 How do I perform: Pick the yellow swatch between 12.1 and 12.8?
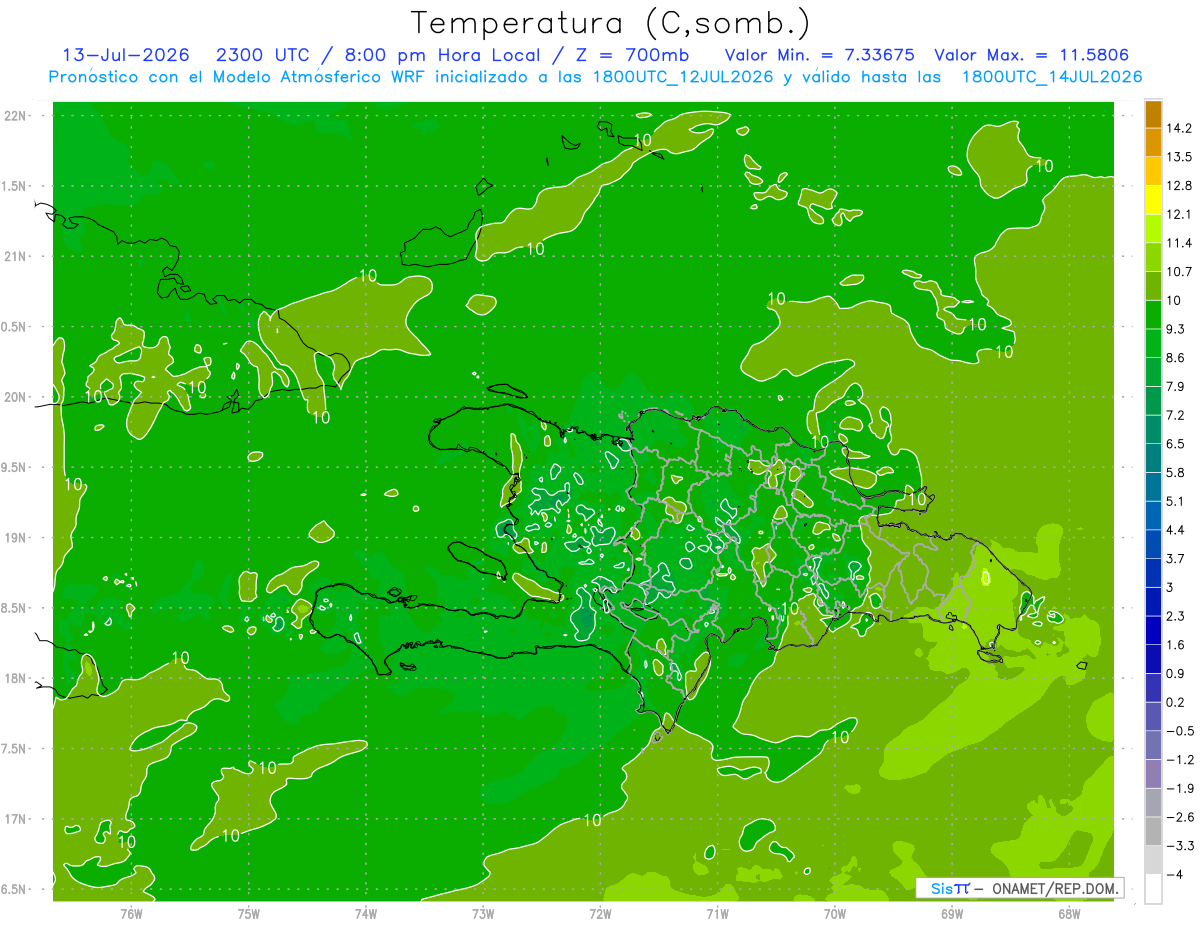point(1153,201)
